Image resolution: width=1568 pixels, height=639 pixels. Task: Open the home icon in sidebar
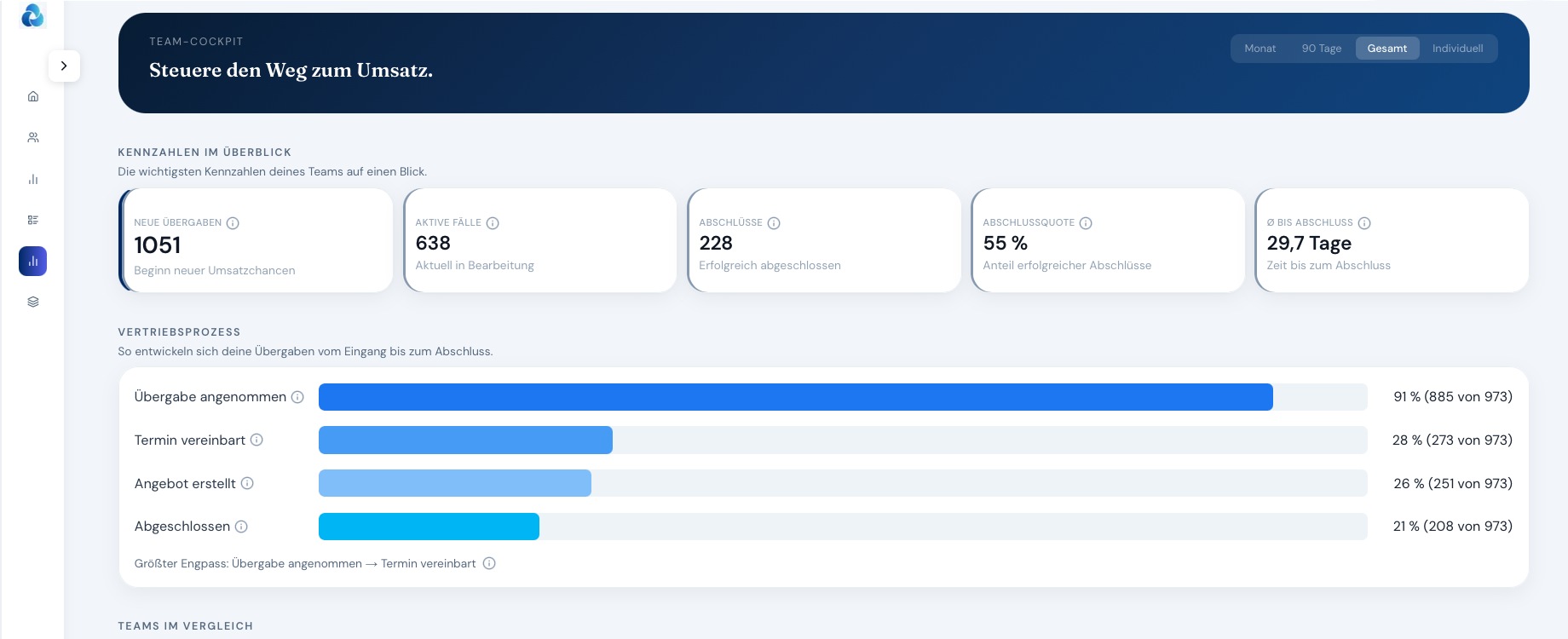33,96
